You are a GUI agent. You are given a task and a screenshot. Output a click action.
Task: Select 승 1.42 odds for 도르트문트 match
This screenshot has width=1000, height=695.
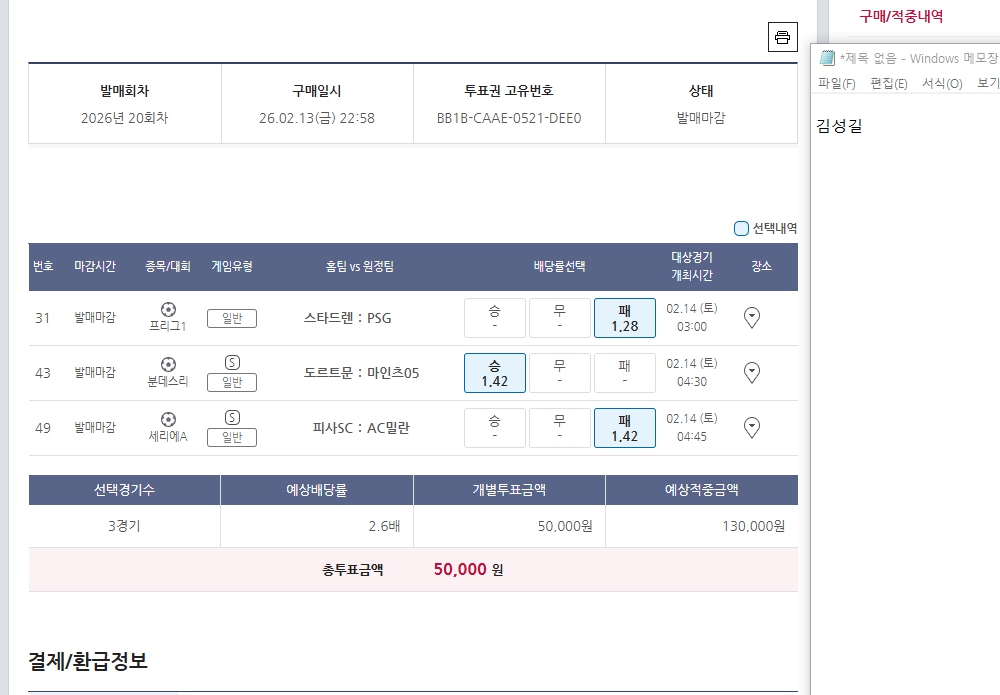click(x=494, y=373)
